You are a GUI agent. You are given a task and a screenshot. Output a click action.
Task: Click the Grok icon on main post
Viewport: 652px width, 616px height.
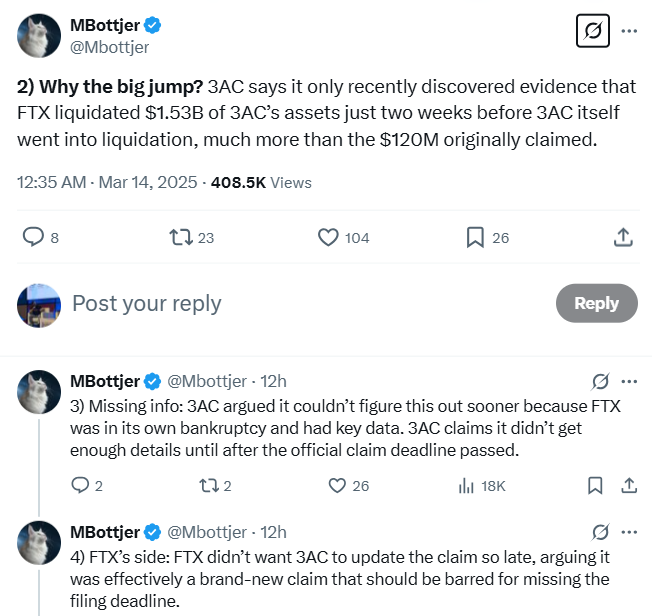pyautogui.click(x=593, y=31)
